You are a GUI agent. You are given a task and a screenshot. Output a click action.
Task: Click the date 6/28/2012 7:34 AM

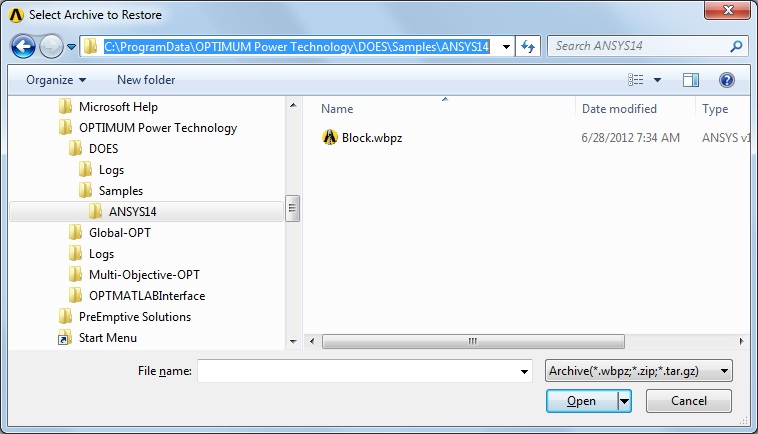630,138
